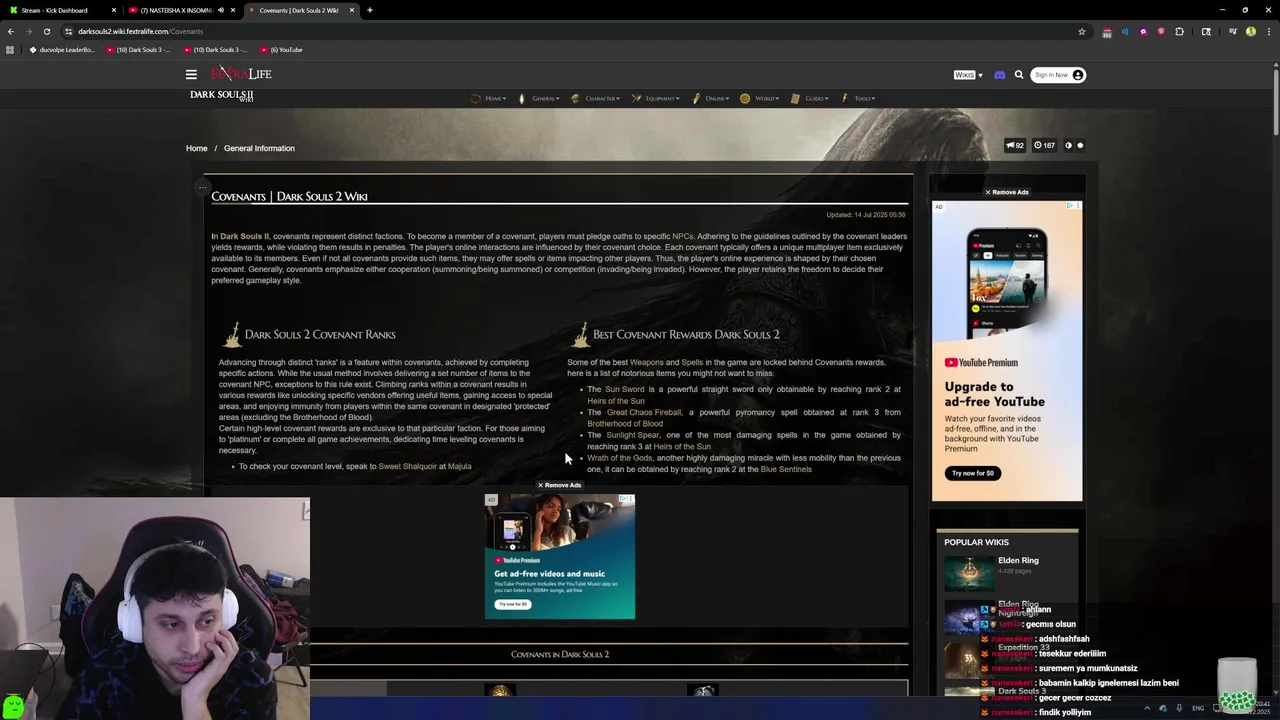Open the Blue Sentinels link
The image size is (1280, 720).
[x=786, y=469]
